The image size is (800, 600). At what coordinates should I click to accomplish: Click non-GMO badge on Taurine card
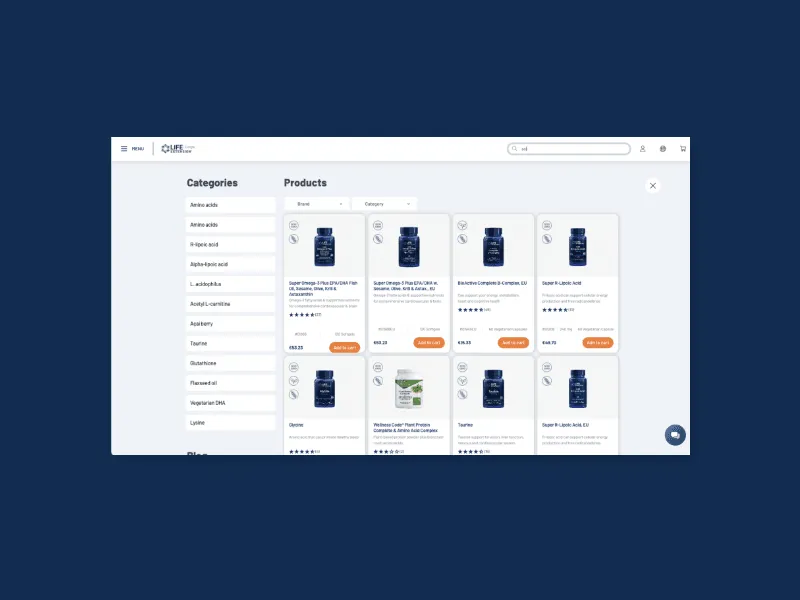[462, 367]
